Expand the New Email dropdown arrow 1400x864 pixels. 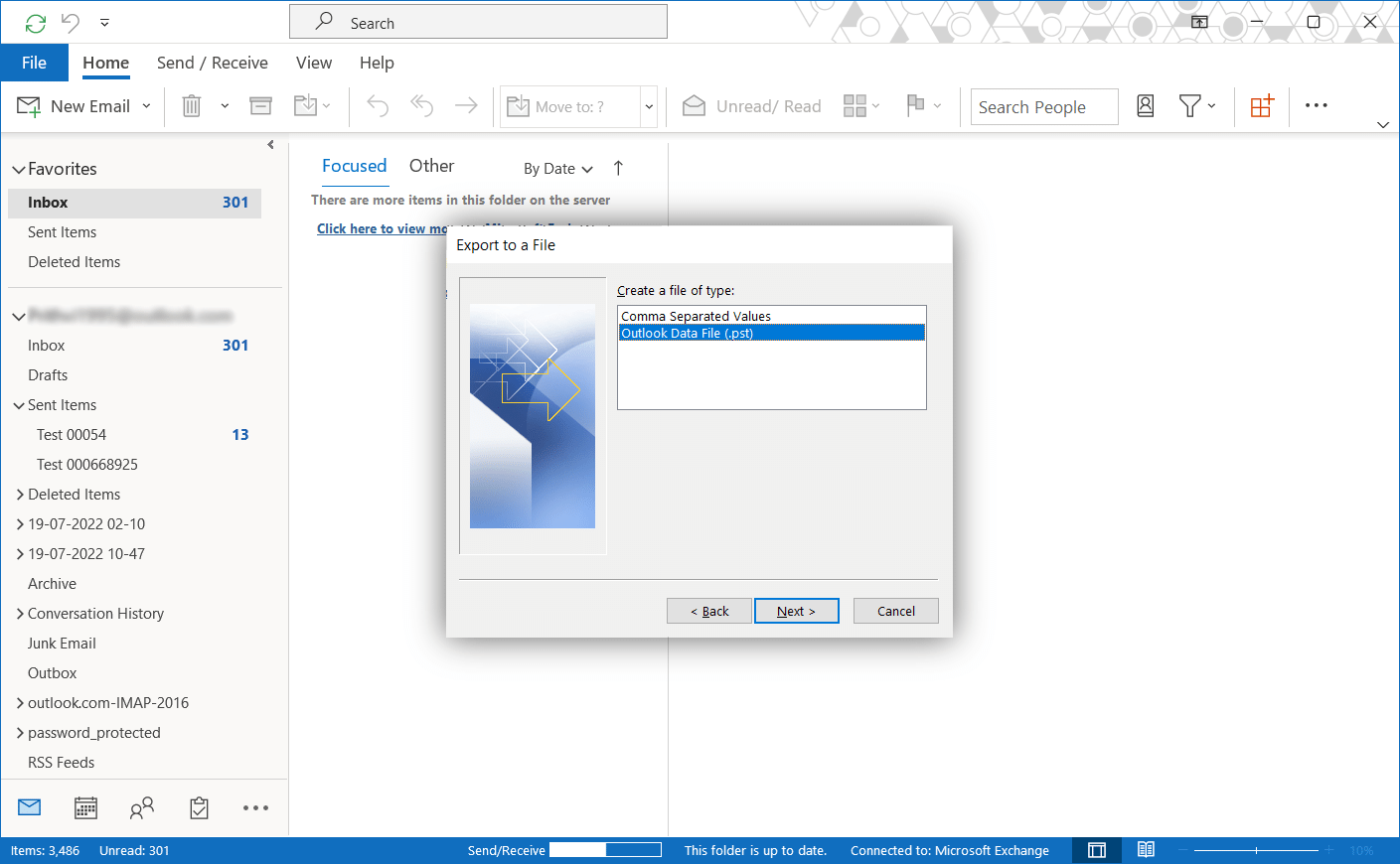(146, 106)
